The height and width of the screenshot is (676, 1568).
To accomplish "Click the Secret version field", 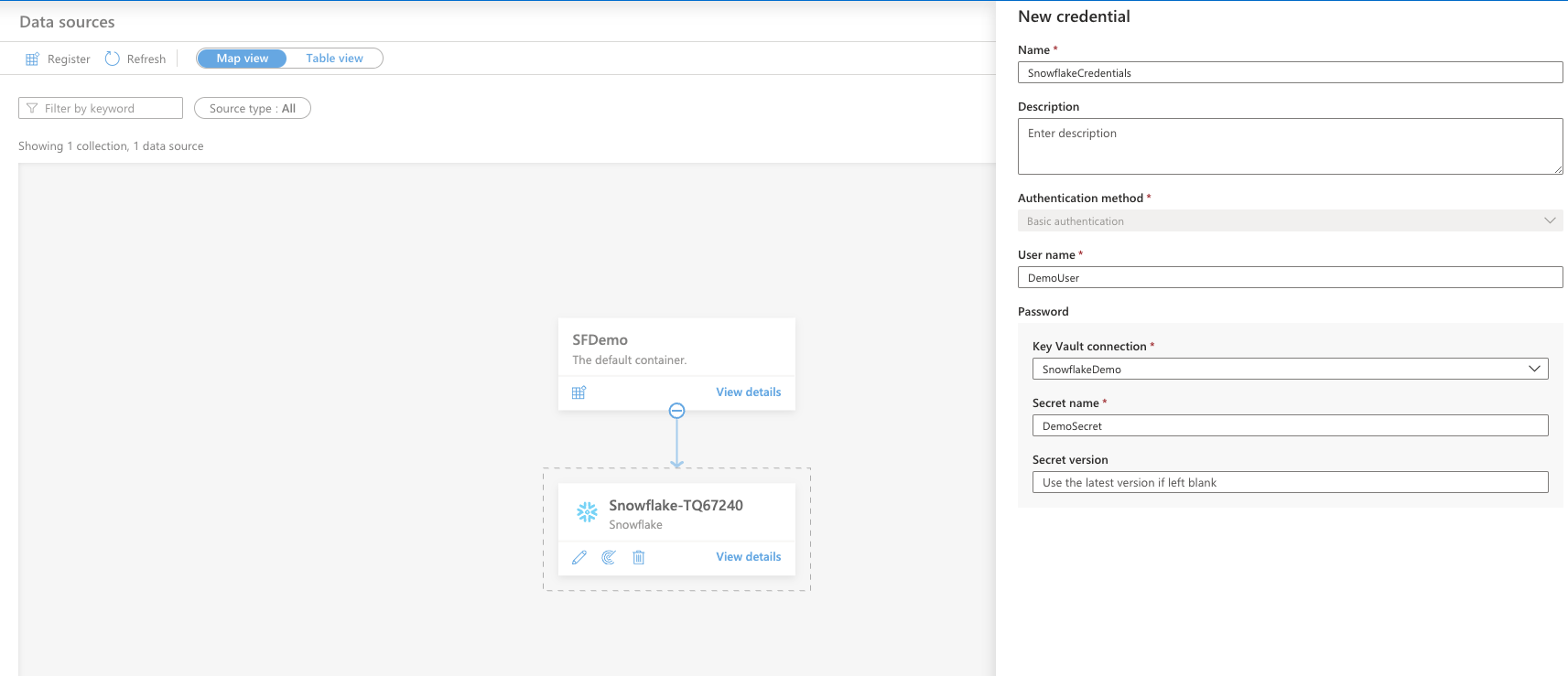I will (1290, 483).
